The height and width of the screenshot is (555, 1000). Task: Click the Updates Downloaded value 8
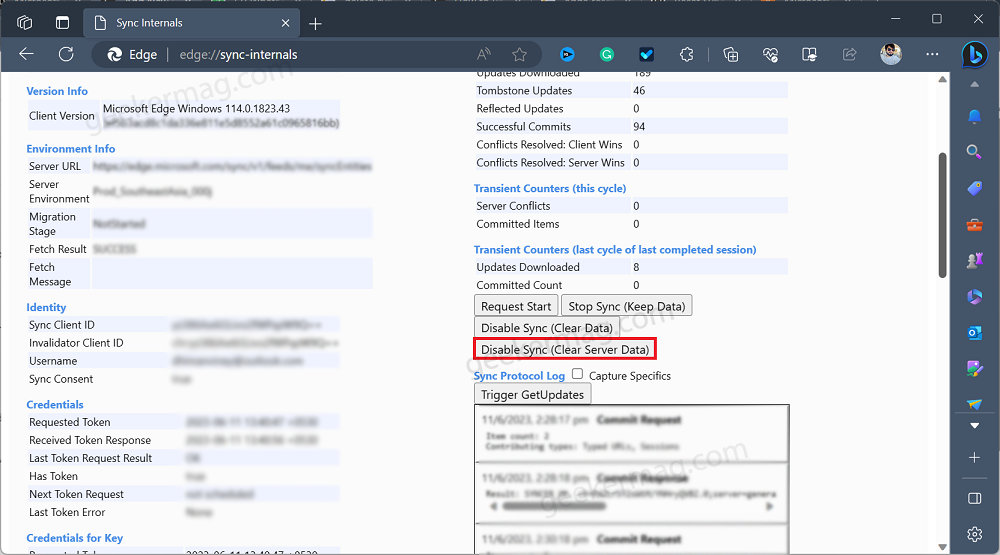tap(636, 267)
